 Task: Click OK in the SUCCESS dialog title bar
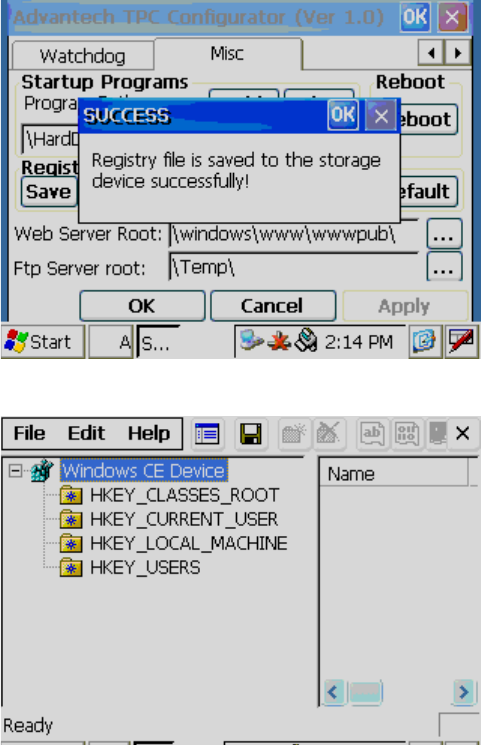pos(343,115)
